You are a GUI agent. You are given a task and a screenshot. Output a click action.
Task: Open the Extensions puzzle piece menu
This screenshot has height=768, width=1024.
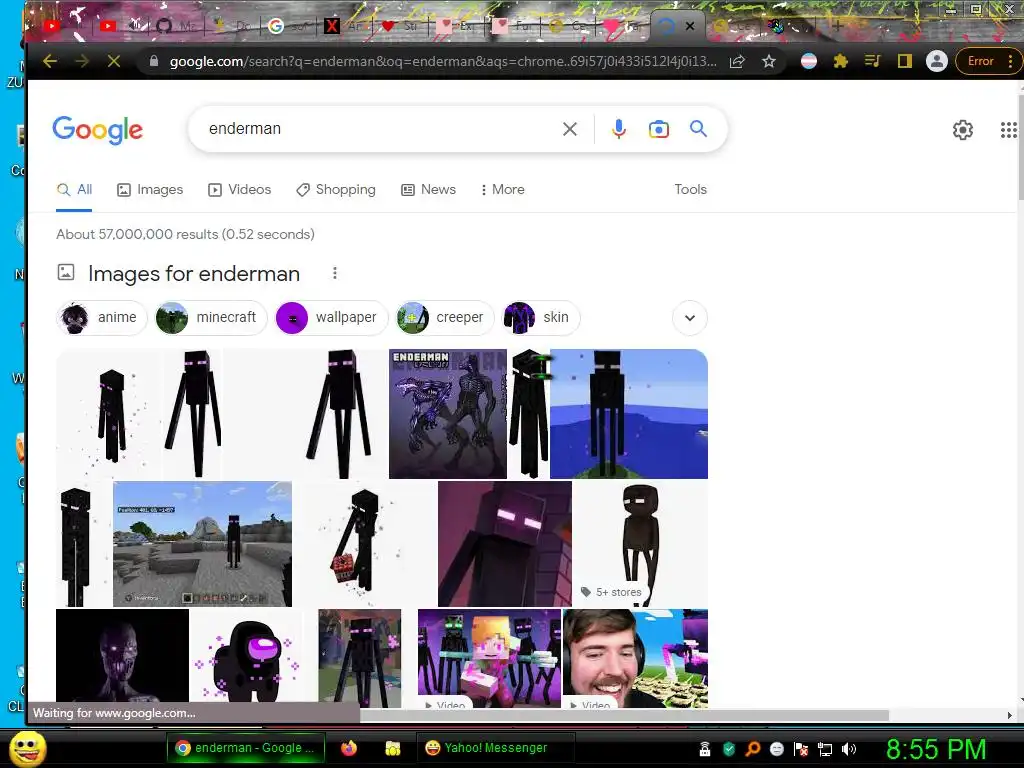[x=840, y=61]
